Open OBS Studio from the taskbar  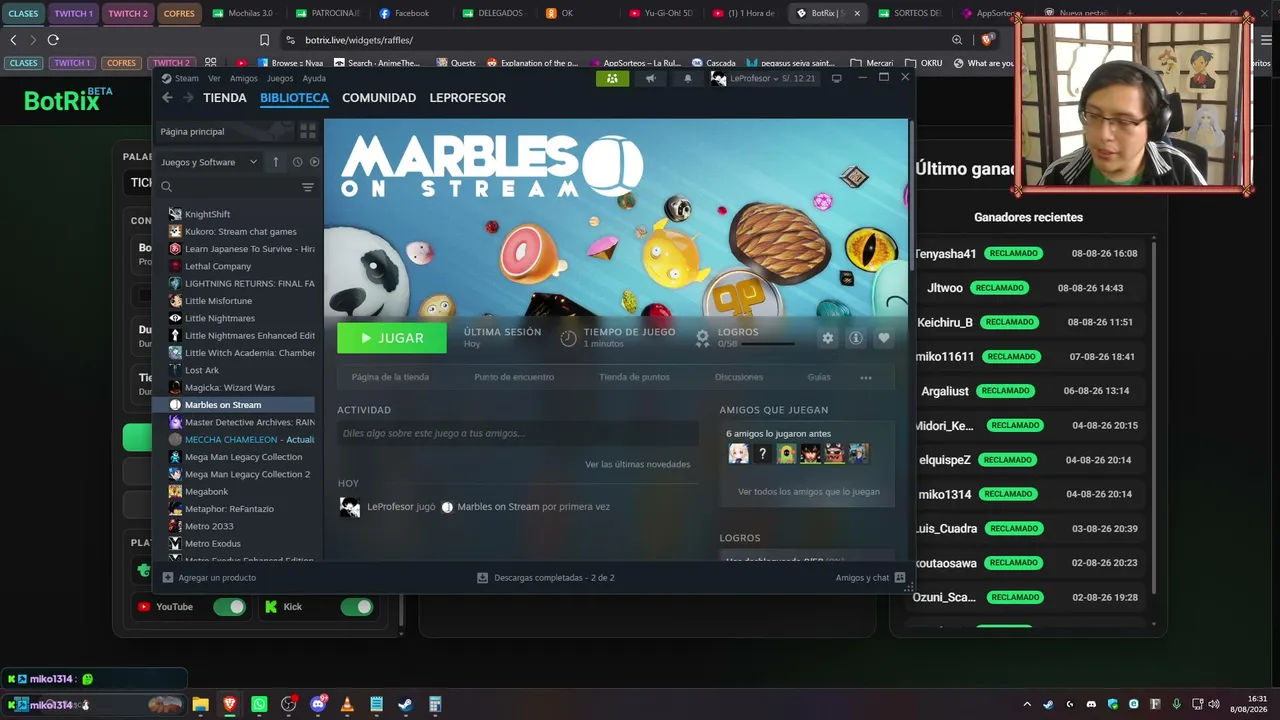tap(289, 705)
